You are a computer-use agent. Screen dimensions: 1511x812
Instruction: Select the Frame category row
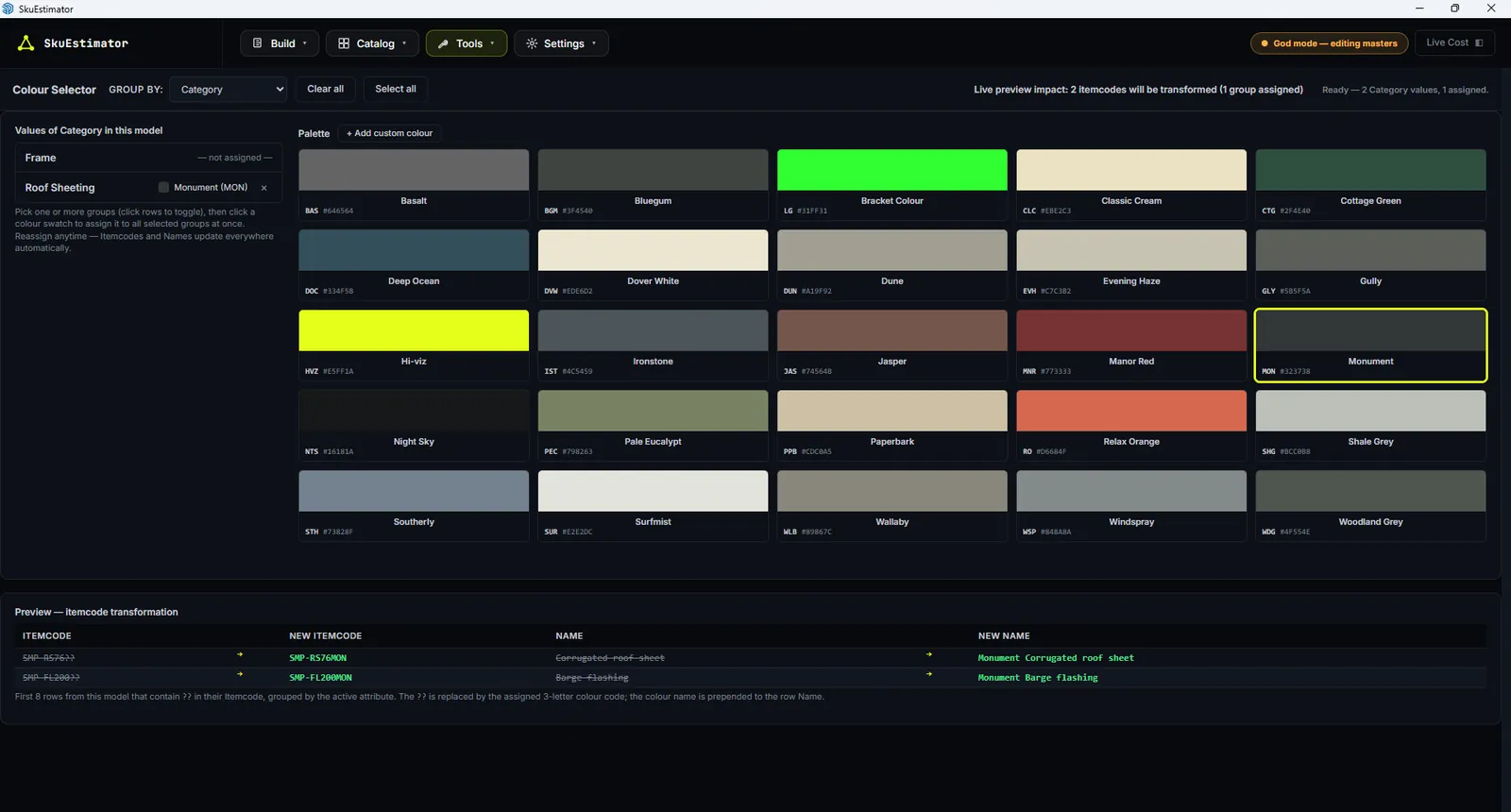(x=148, y=158)
